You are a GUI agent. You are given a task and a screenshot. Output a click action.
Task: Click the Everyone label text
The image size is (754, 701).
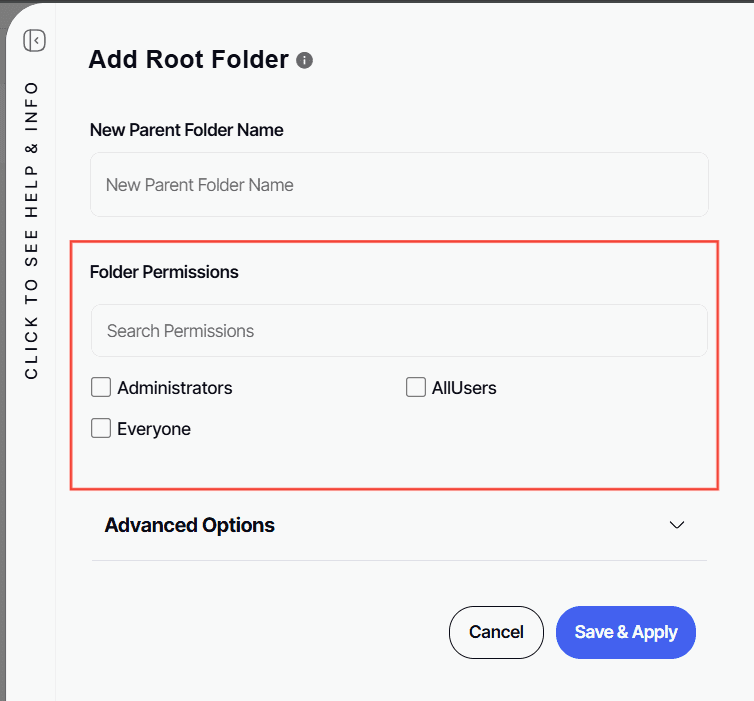(x=154, y=430)
